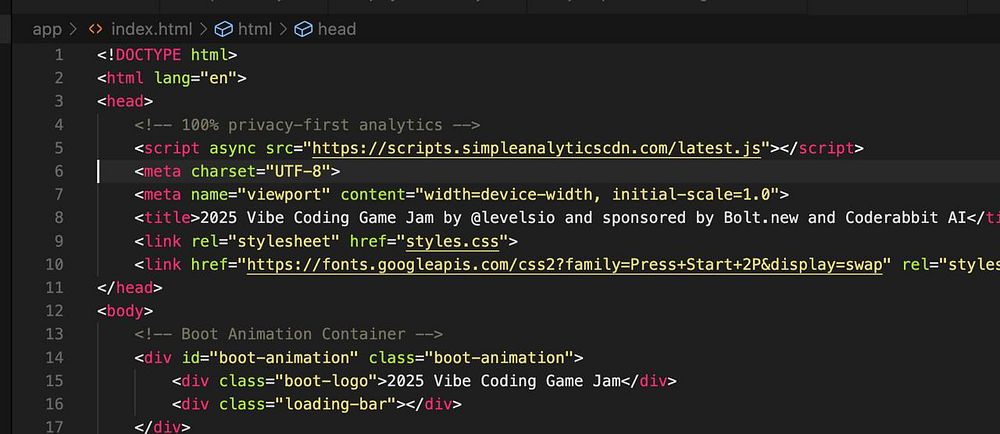
Task: Select the "head" symbol in breadcrumb
Action: [x=337, y=29]
